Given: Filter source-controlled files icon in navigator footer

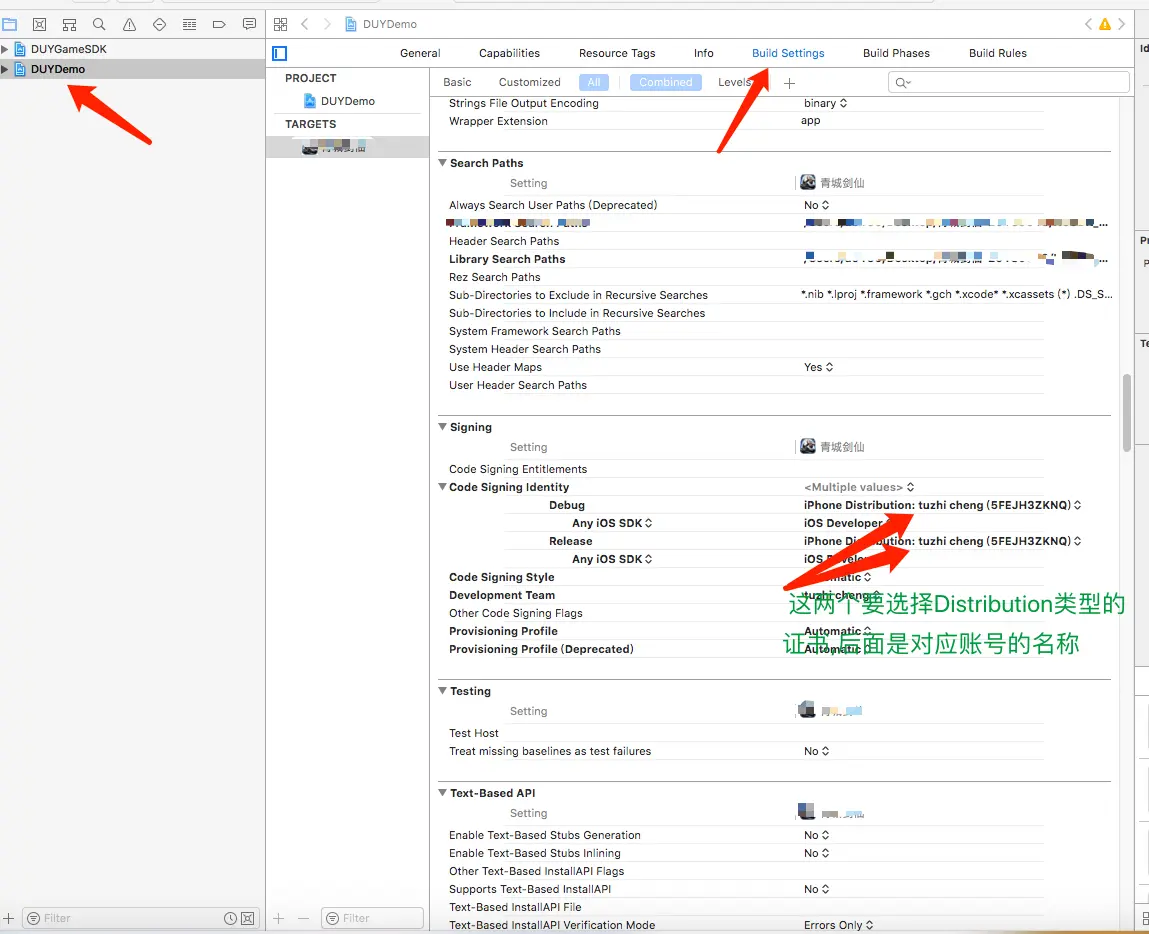Looking at the screenshot, I should click(248, 918).
